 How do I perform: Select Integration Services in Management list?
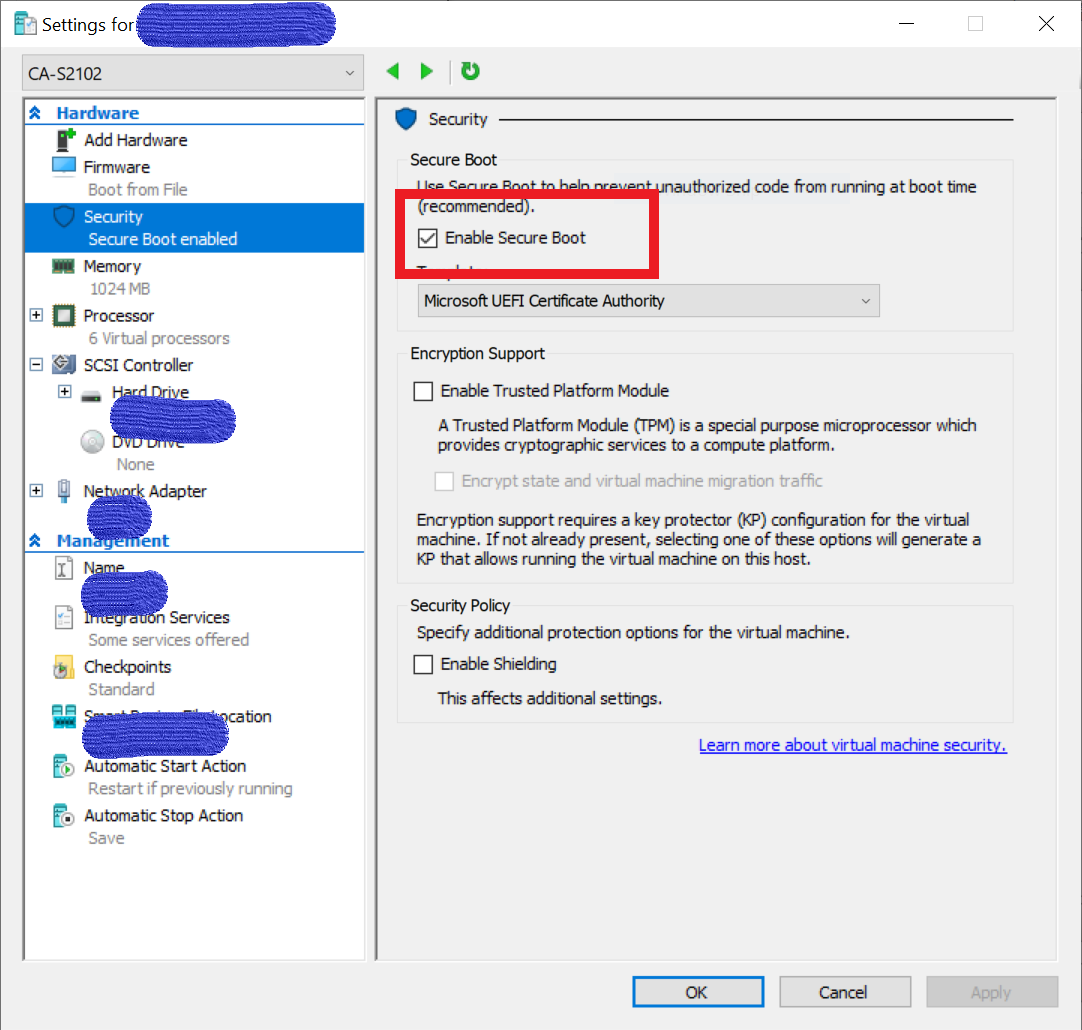pos(157,618)
